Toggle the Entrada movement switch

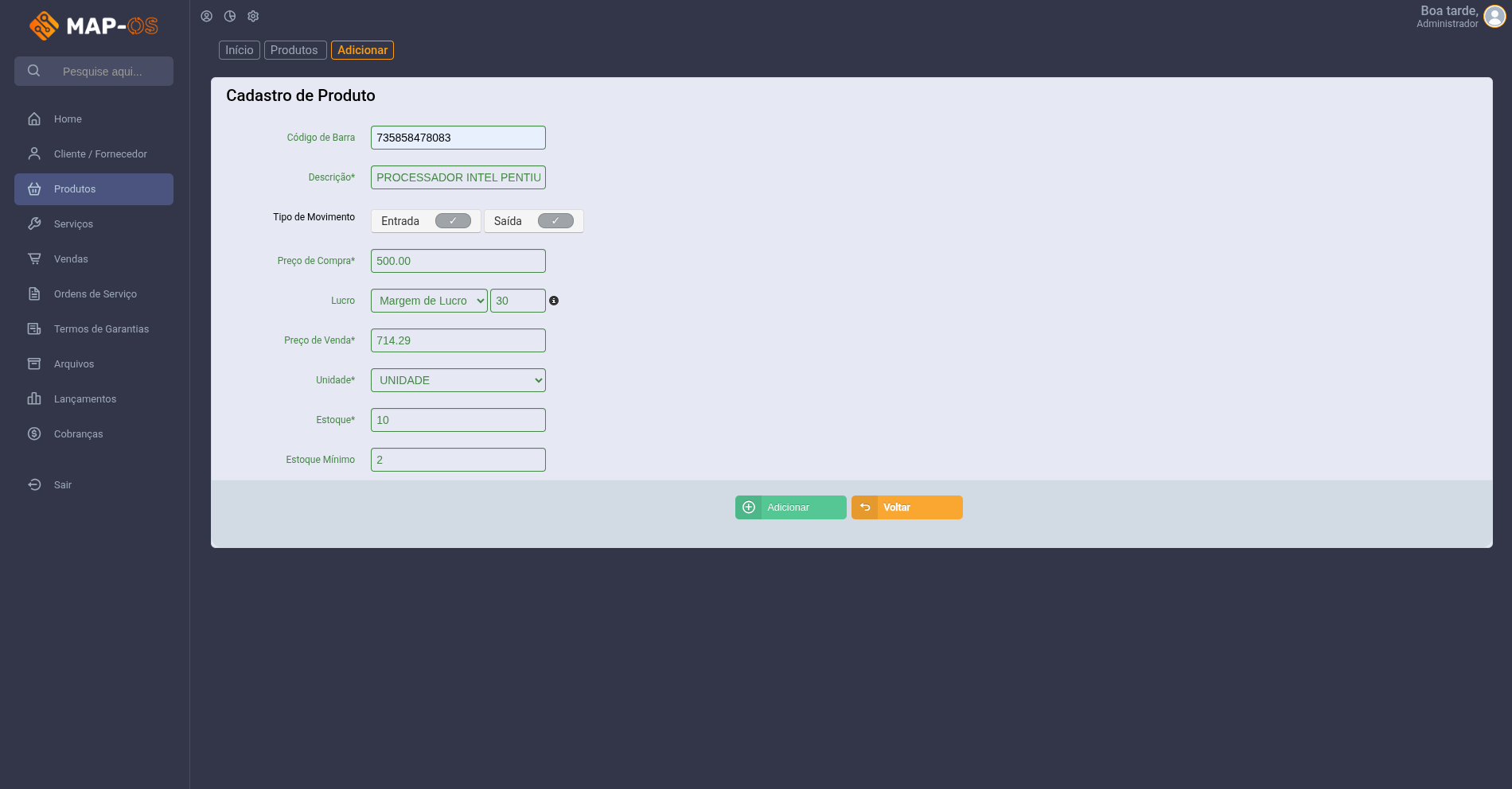[453, 221]
